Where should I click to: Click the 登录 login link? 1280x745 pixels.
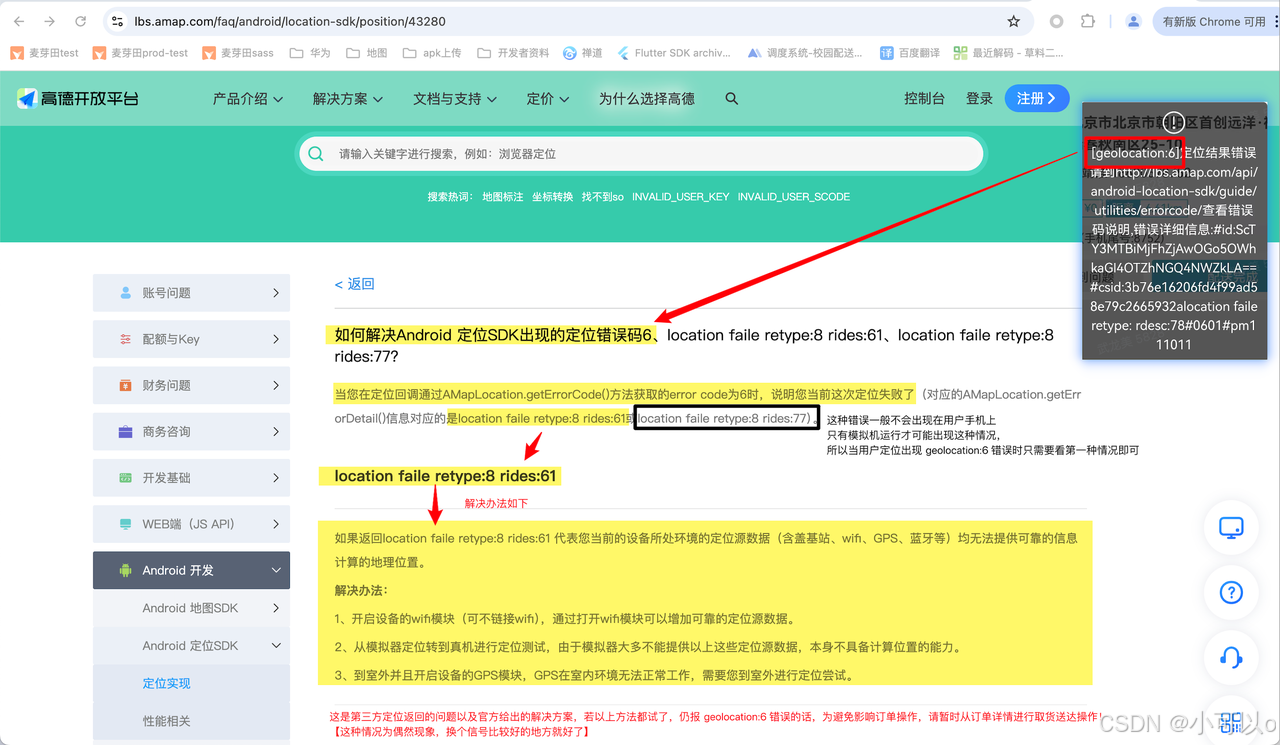click(x=979, y=98)
